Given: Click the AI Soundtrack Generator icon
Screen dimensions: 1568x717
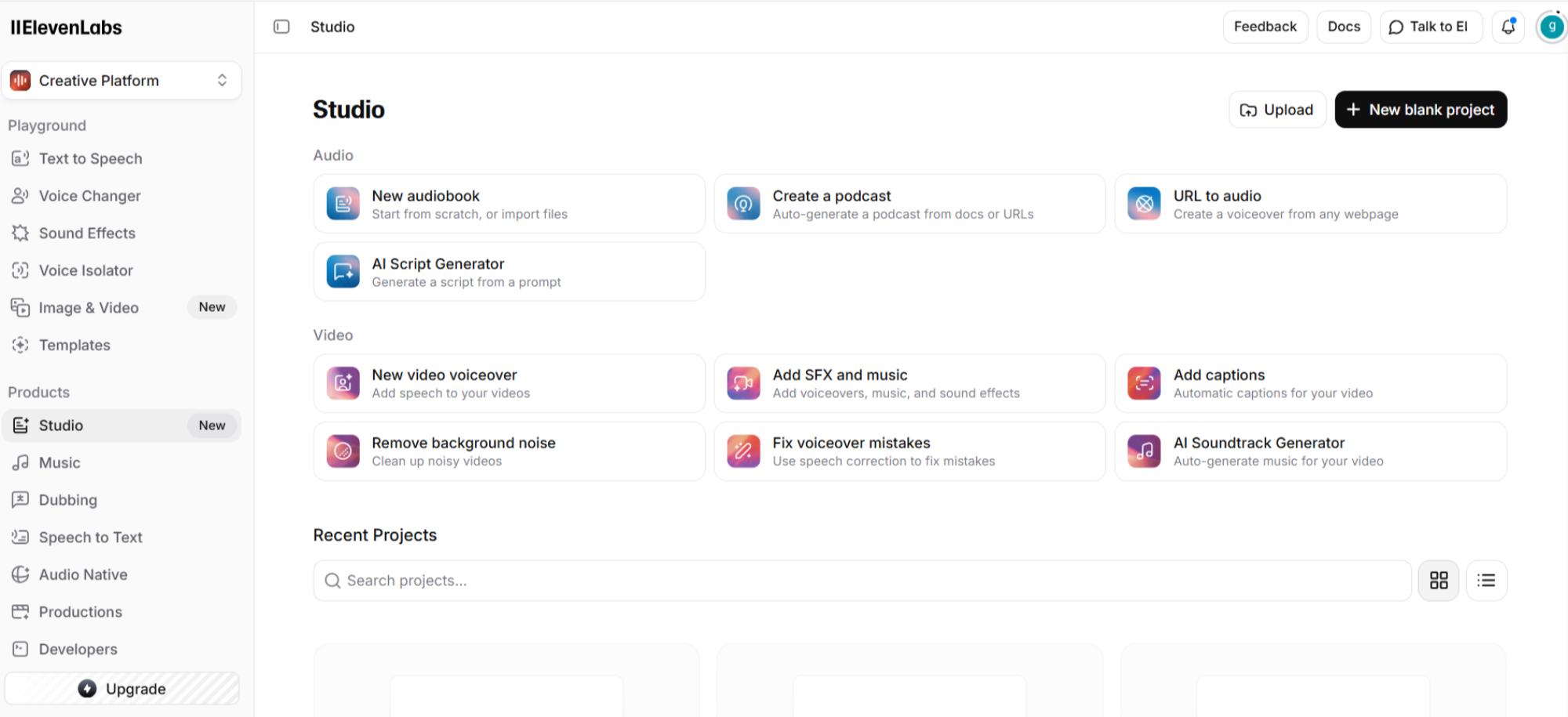Looking at the screenshot, I should (1144, 451).
